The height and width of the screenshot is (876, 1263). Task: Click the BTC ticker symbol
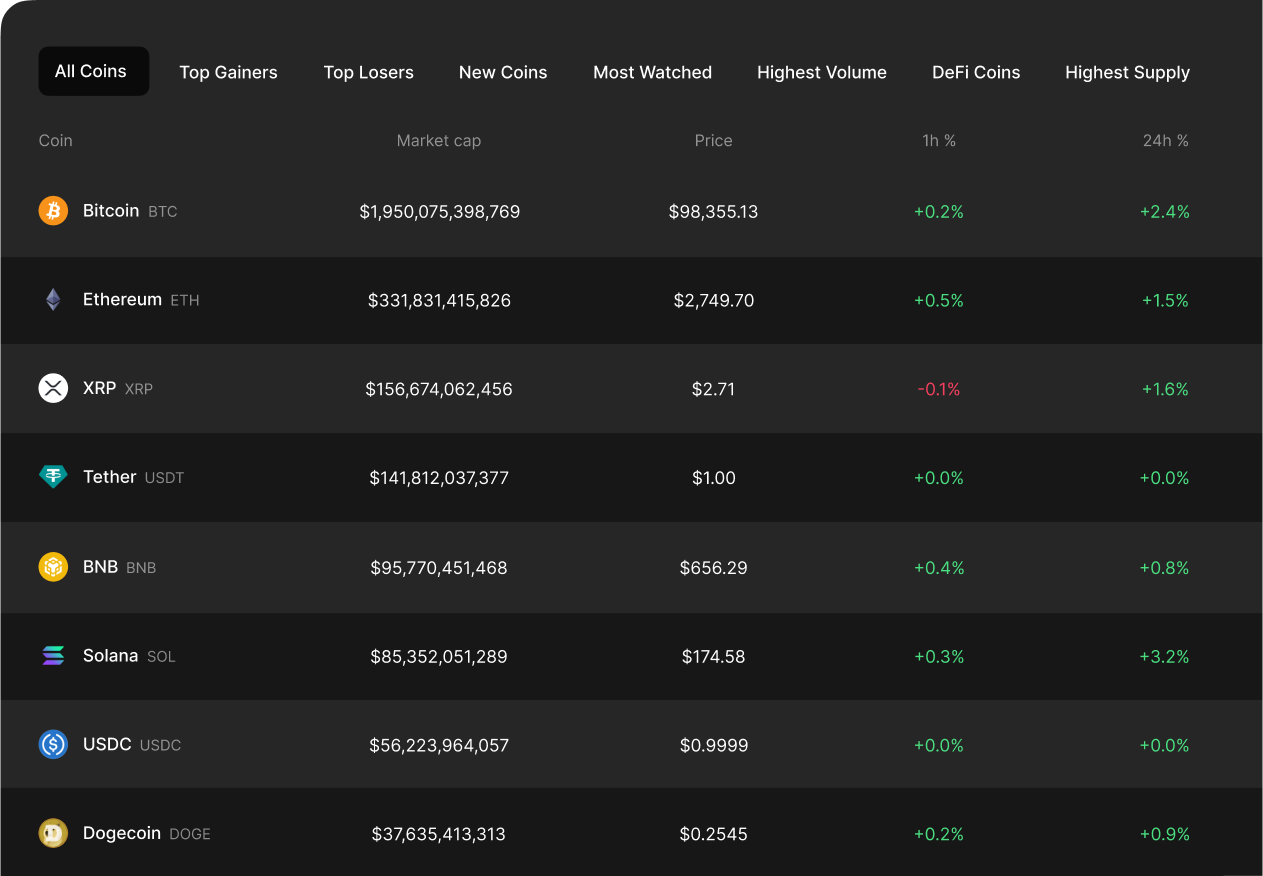(x=163, y=212)
